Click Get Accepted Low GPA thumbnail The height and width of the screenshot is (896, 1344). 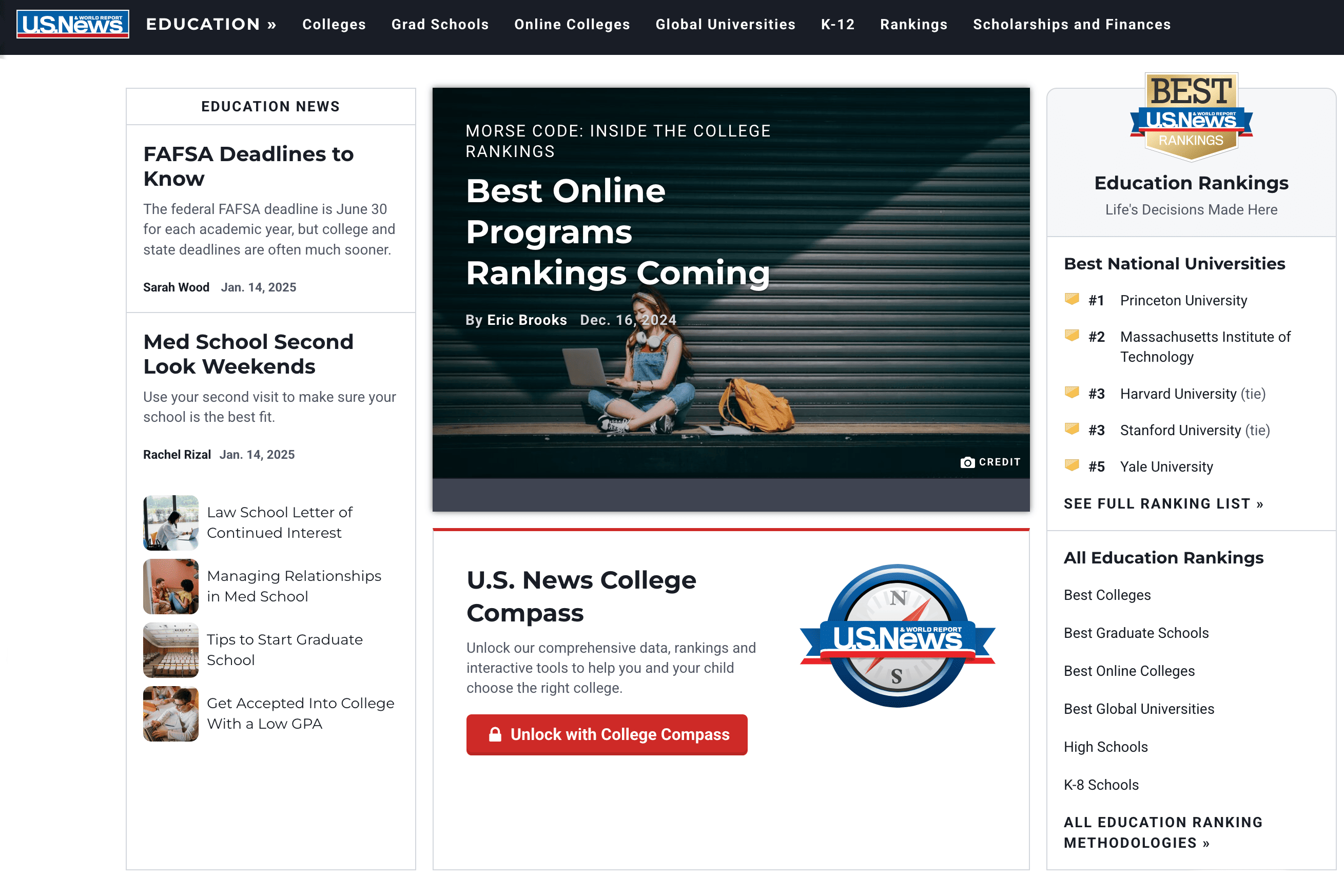171,714
